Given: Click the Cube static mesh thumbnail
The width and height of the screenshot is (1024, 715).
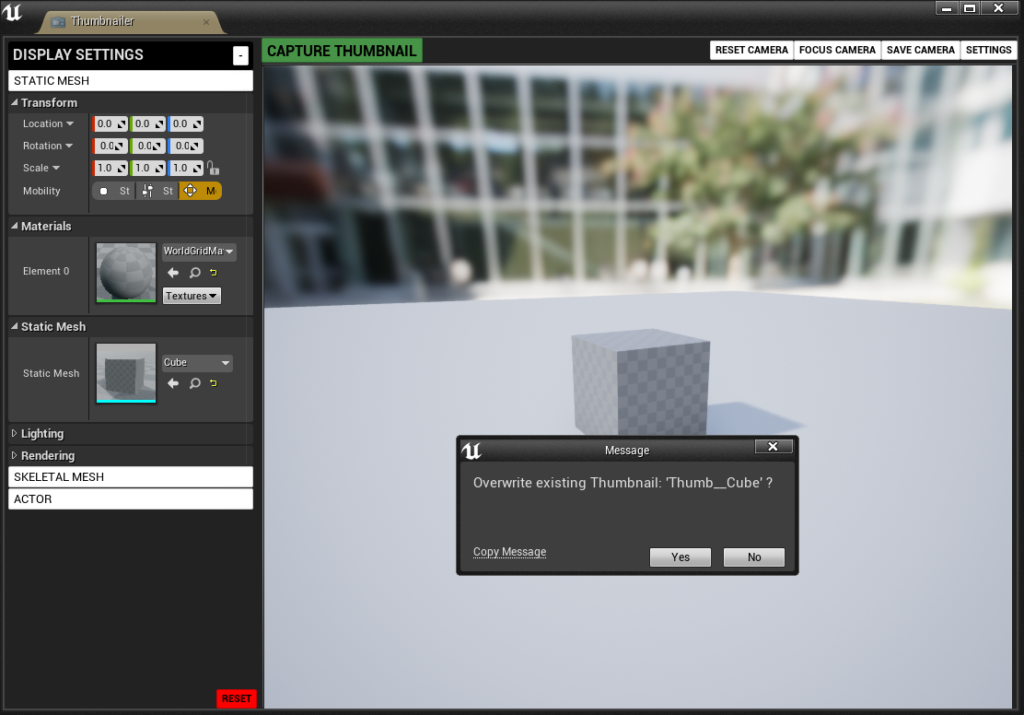Looking at the screenshot, I should coord(126,372).
